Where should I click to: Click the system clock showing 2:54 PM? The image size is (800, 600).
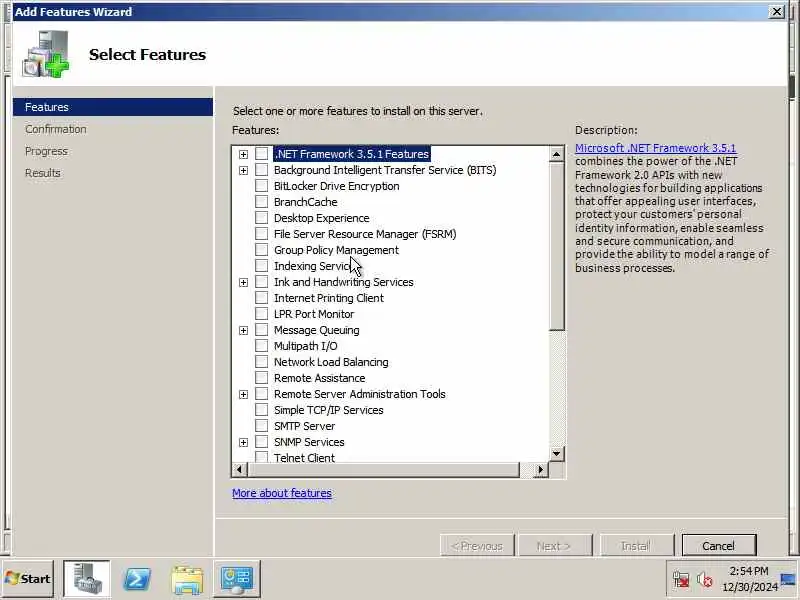point(749,571)
